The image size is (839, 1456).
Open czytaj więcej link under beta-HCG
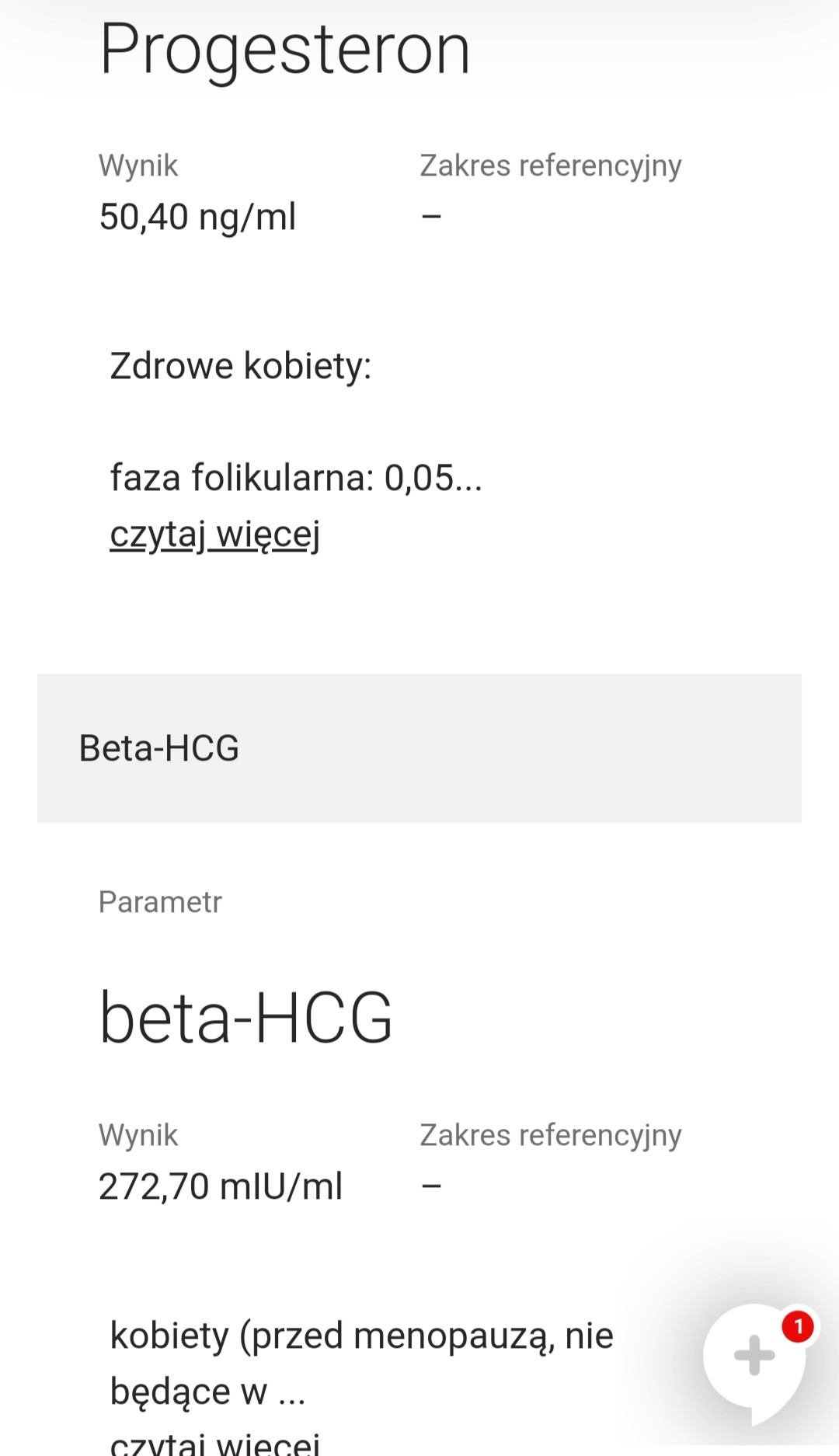coord(215,1444)
